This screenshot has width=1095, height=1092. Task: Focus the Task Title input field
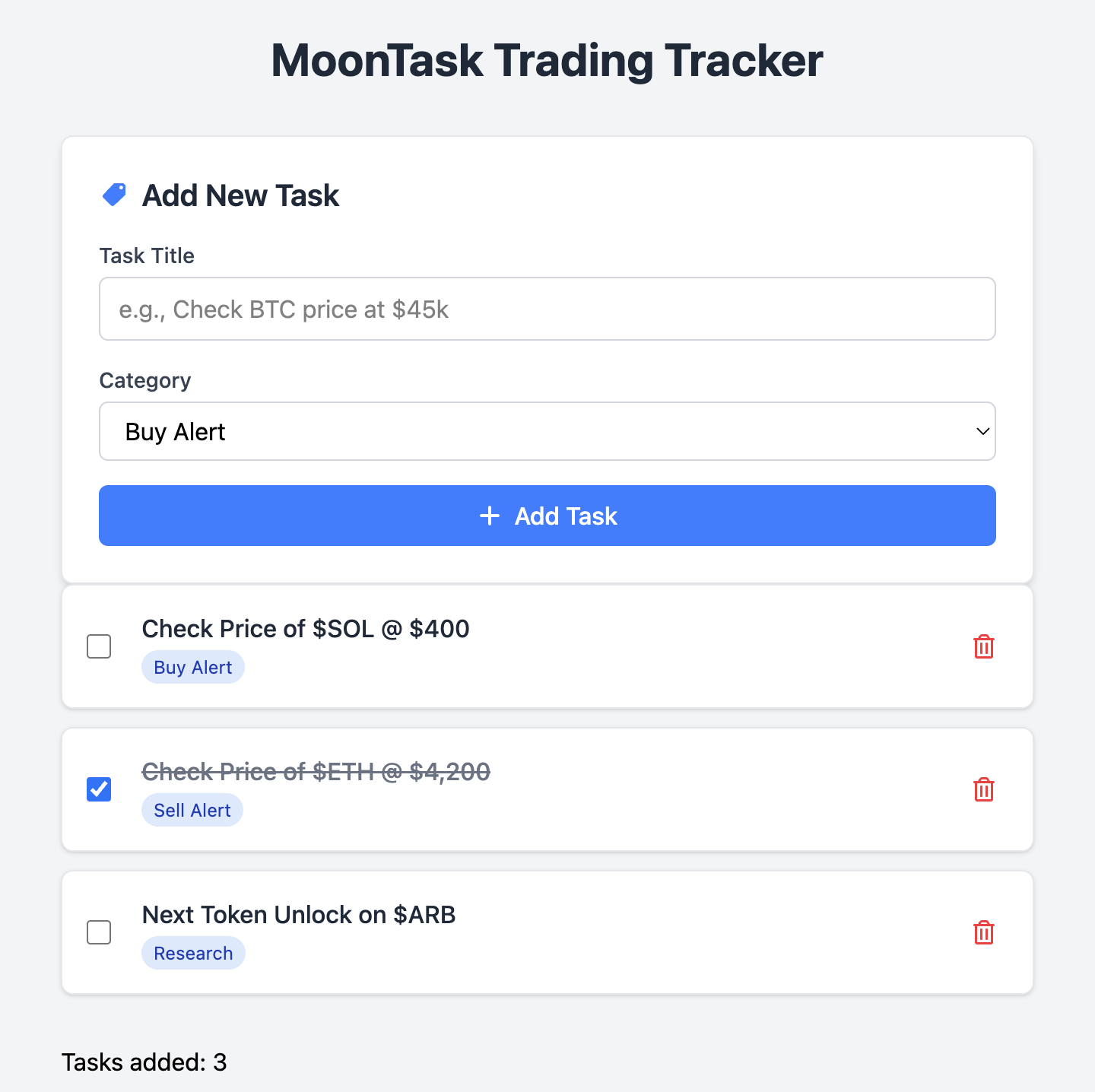coord(547,309)
